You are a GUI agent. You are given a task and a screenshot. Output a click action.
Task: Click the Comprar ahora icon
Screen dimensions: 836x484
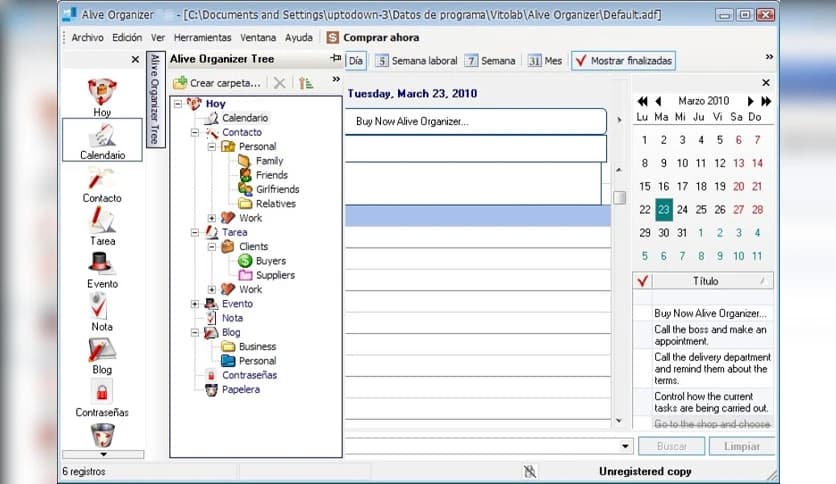pos(333,37)
